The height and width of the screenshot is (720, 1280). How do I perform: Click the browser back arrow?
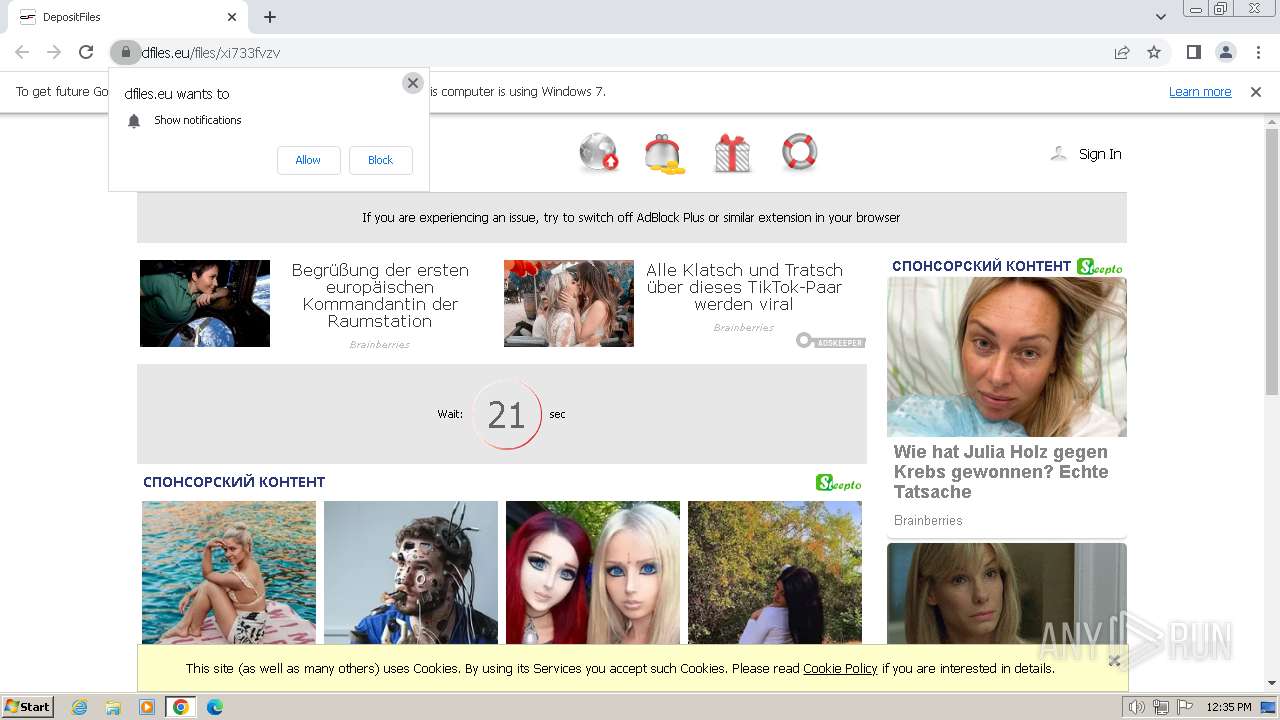(x=22, y=52)
